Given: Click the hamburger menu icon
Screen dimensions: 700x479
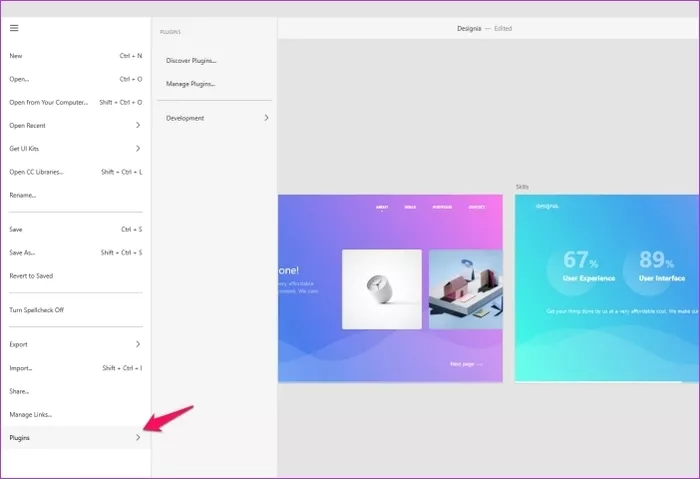Looking at the screenshot, I should click(14, 28).
